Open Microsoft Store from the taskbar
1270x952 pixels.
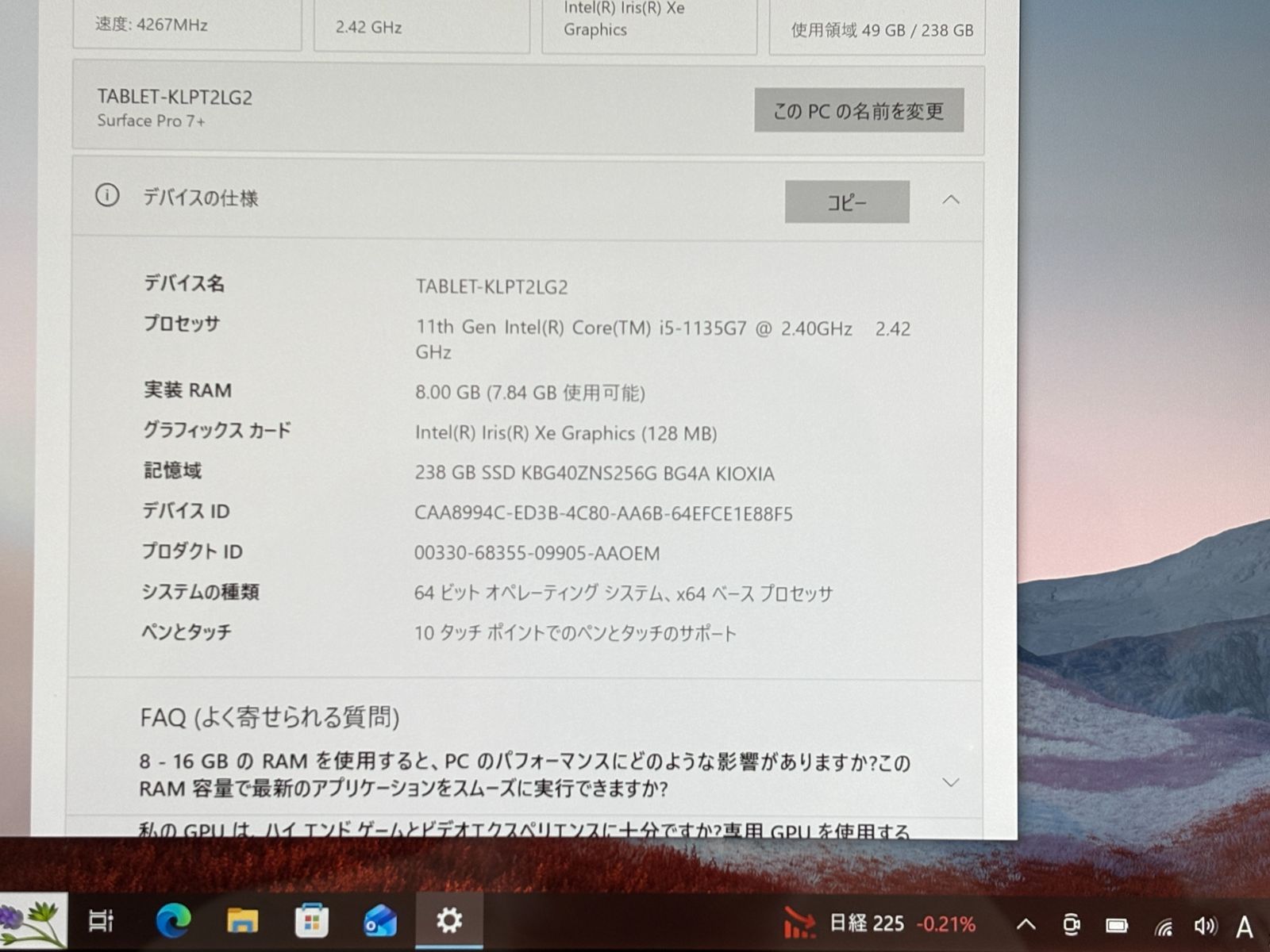pos(311,920)
